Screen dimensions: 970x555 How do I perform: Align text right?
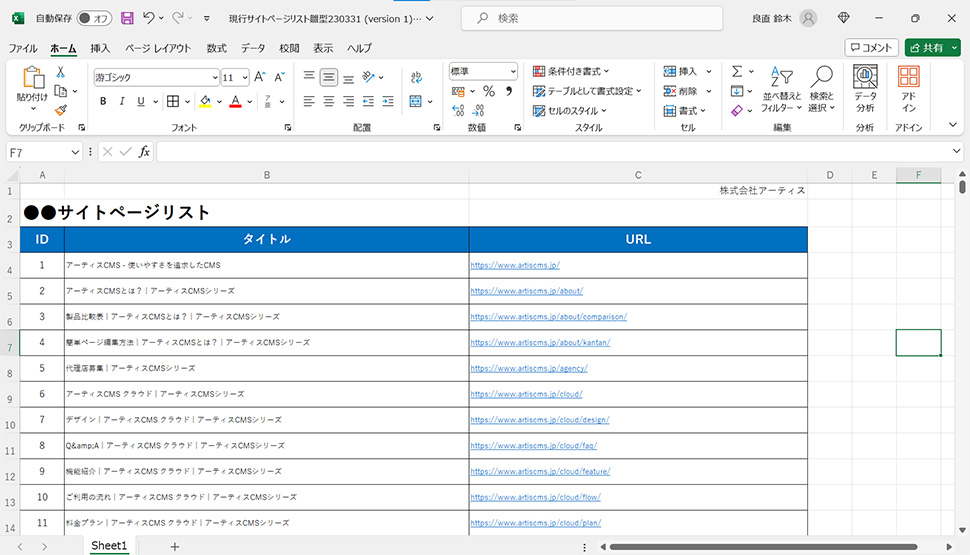(348, 101)
